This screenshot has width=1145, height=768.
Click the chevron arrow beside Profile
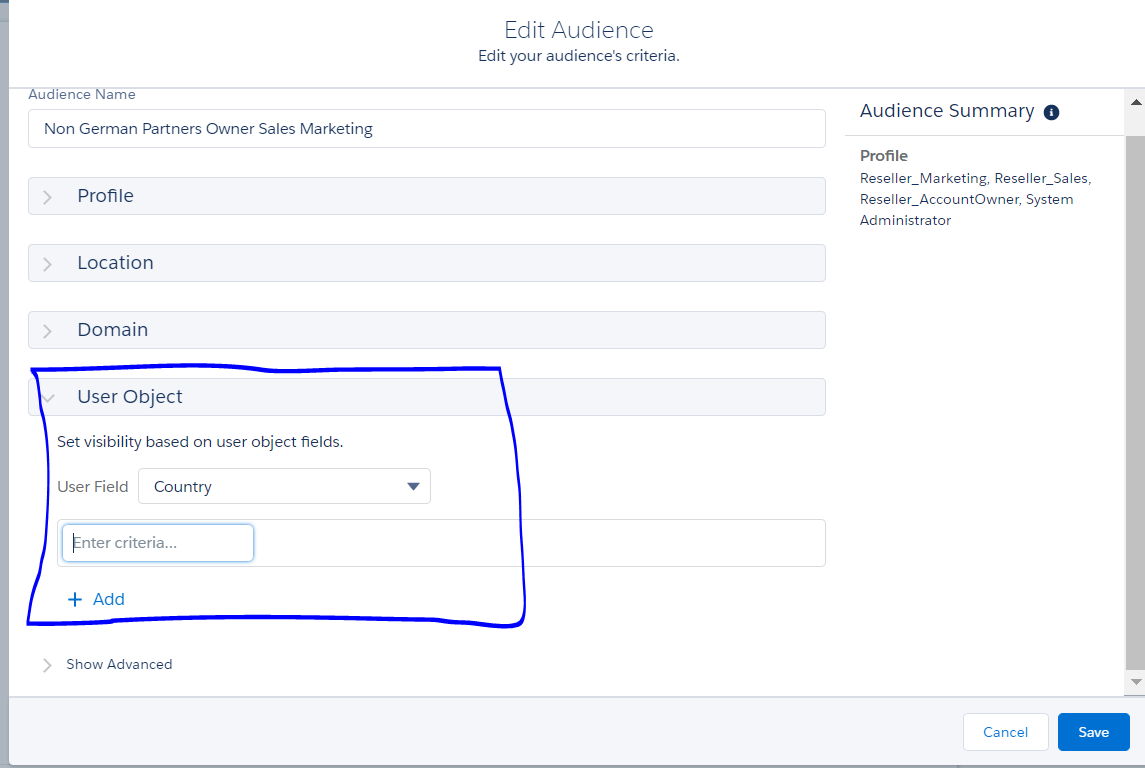coord(47,197)
